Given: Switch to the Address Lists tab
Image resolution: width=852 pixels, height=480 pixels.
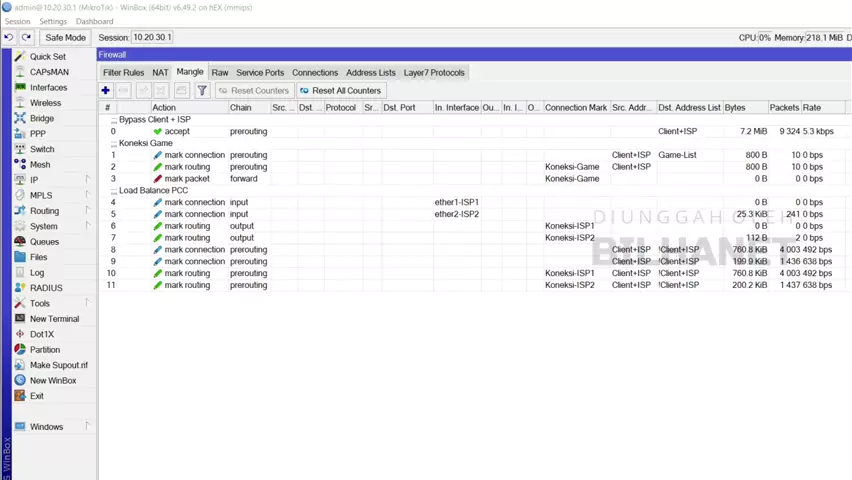Looking at the screenshot, I should (x=370, y=73).
